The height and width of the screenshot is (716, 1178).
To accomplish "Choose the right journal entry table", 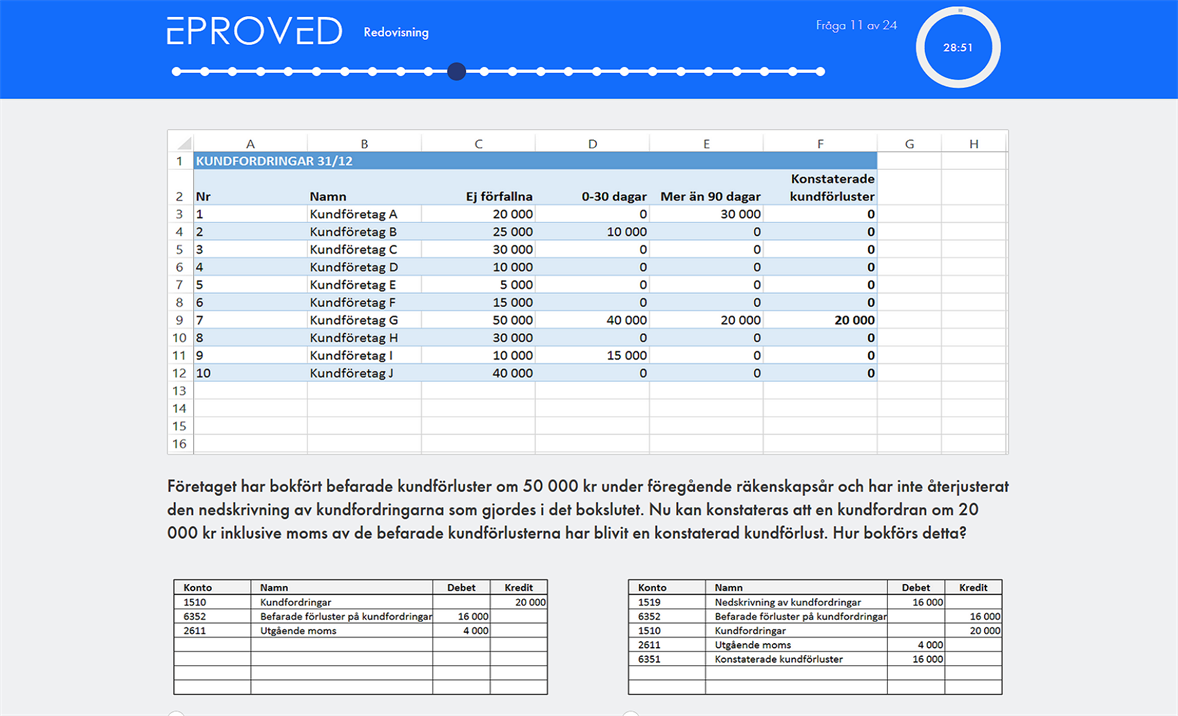I will pos(815,637).
